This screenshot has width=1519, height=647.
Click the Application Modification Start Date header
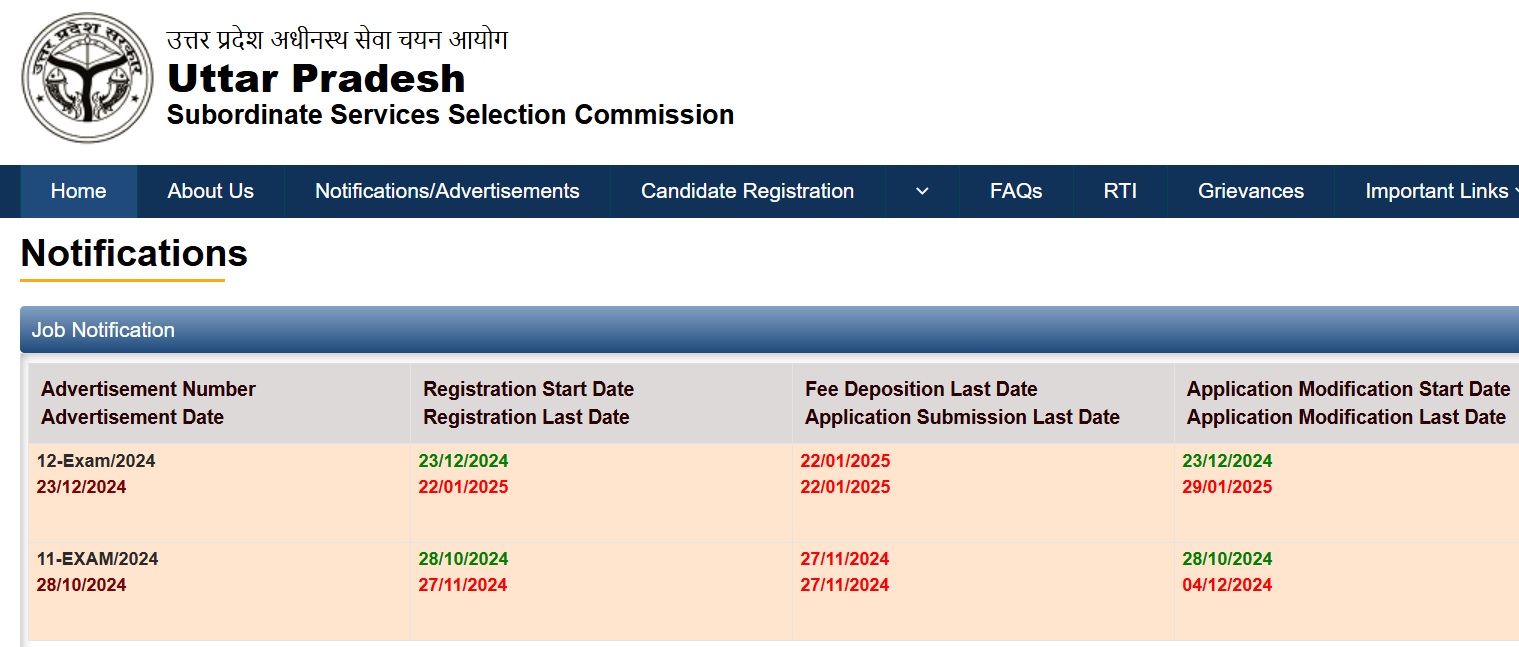point(1347,389)
